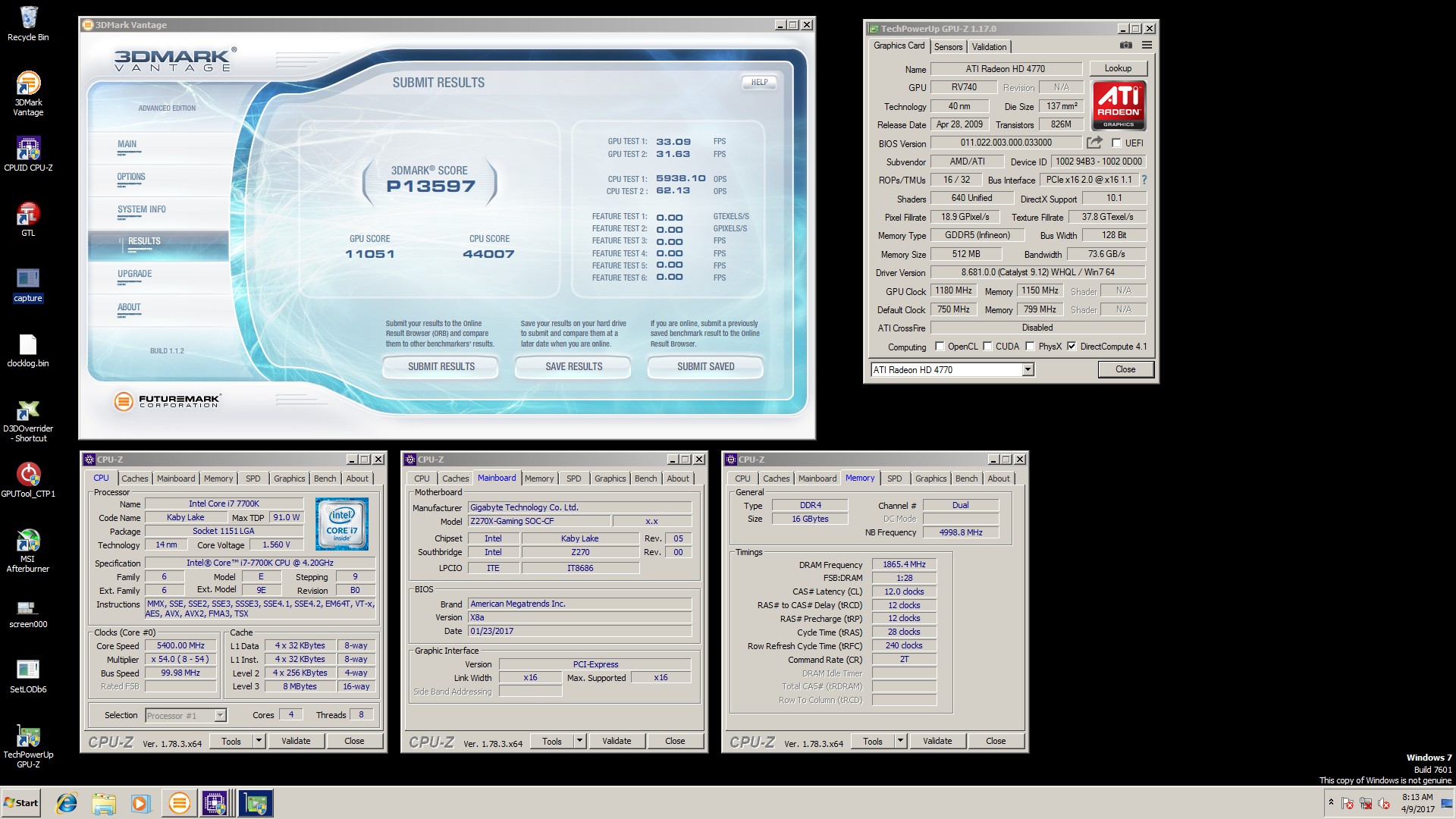Select the GTL desktop icon
The height and width of the screenshot is (819, 1456).
tap(28, 219)
